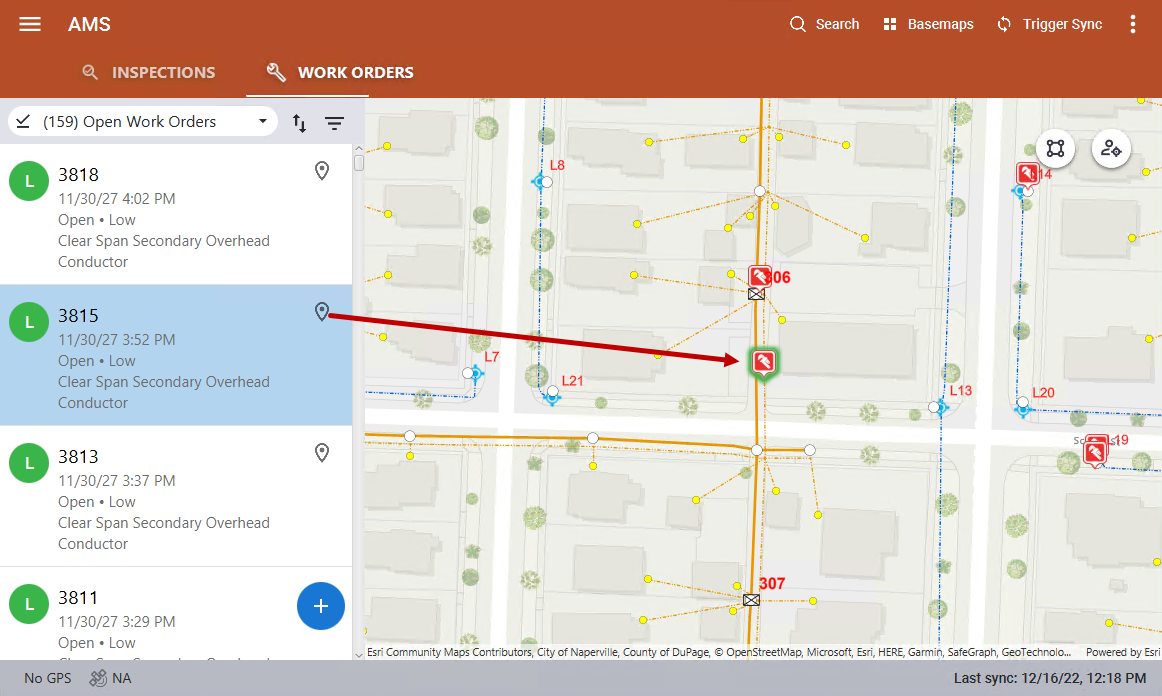Open the Basemaps selector
1162x696 pixels.
tap(928, 24)
